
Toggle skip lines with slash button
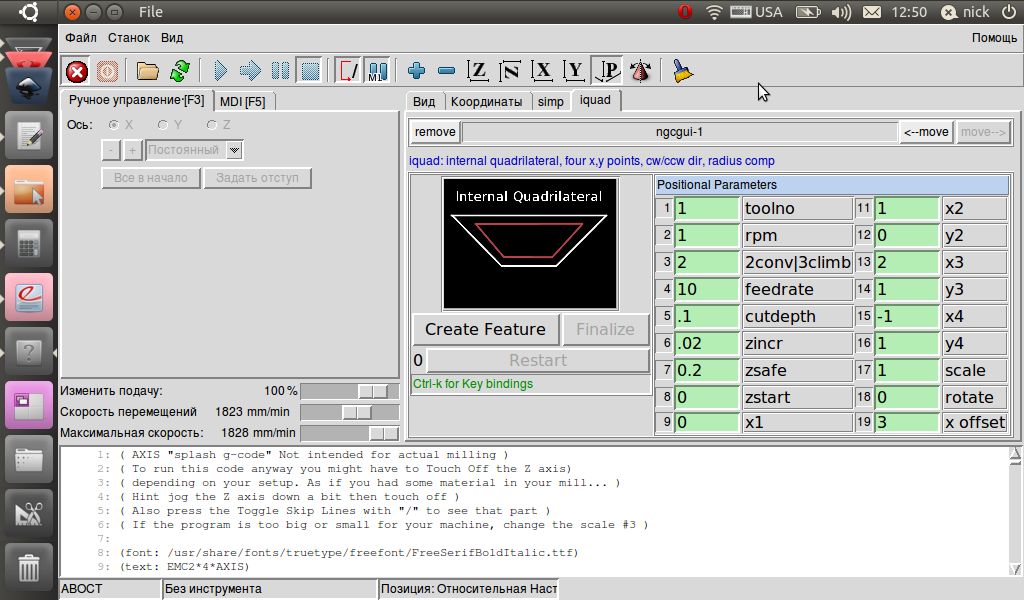point(348,71)
